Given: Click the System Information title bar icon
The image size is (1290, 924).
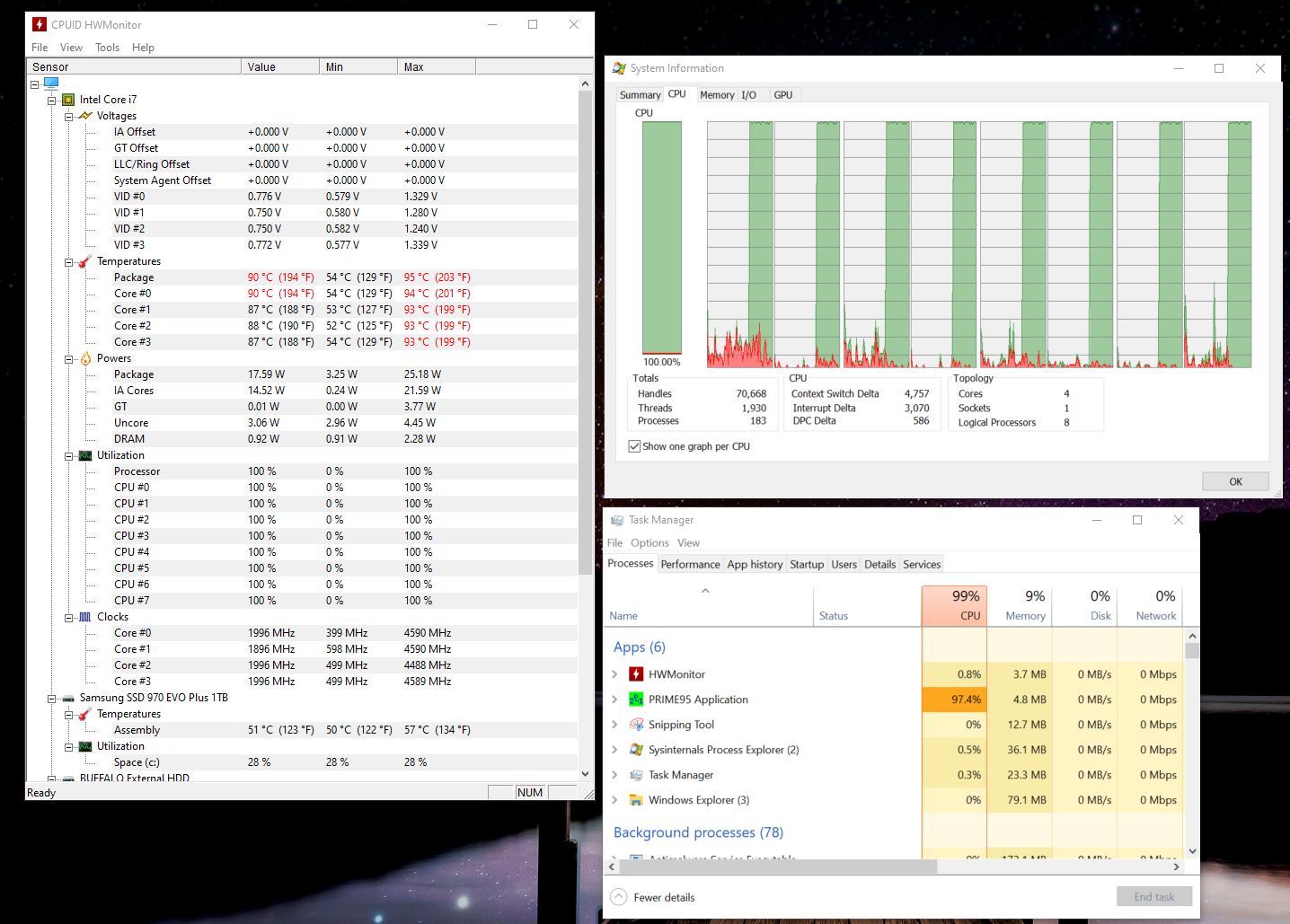Looking at the screenshot, I should (x=619, y=68).
